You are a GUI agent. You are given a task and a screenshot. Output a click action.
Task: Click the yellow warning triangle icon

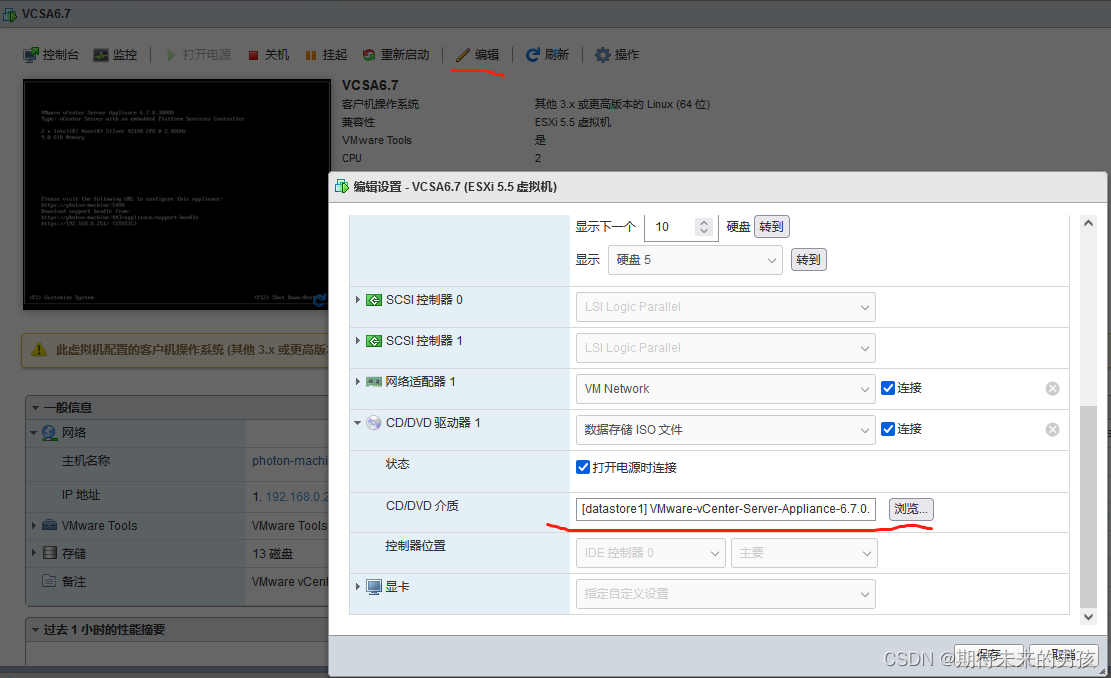38,349
